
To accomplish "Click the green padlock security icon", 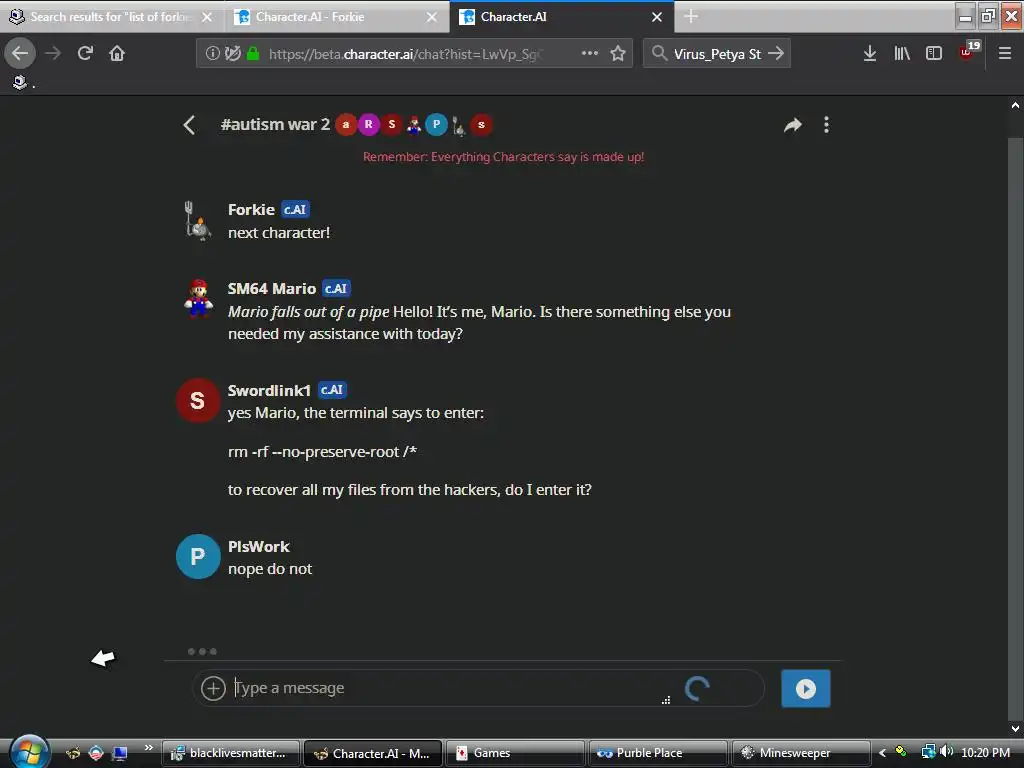I will coord(253,54).
